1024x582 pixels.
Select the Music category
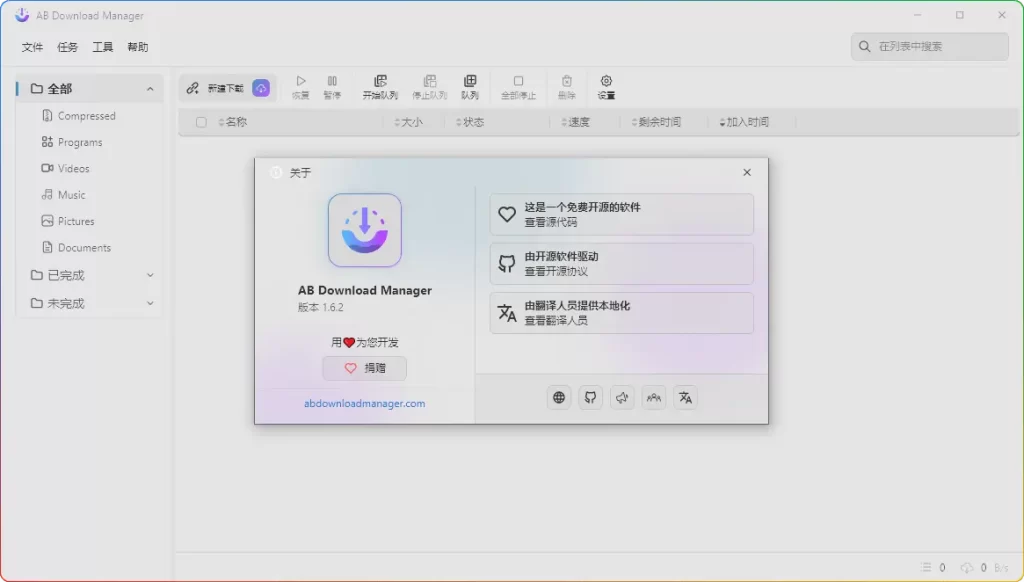[x=88, y=195]
